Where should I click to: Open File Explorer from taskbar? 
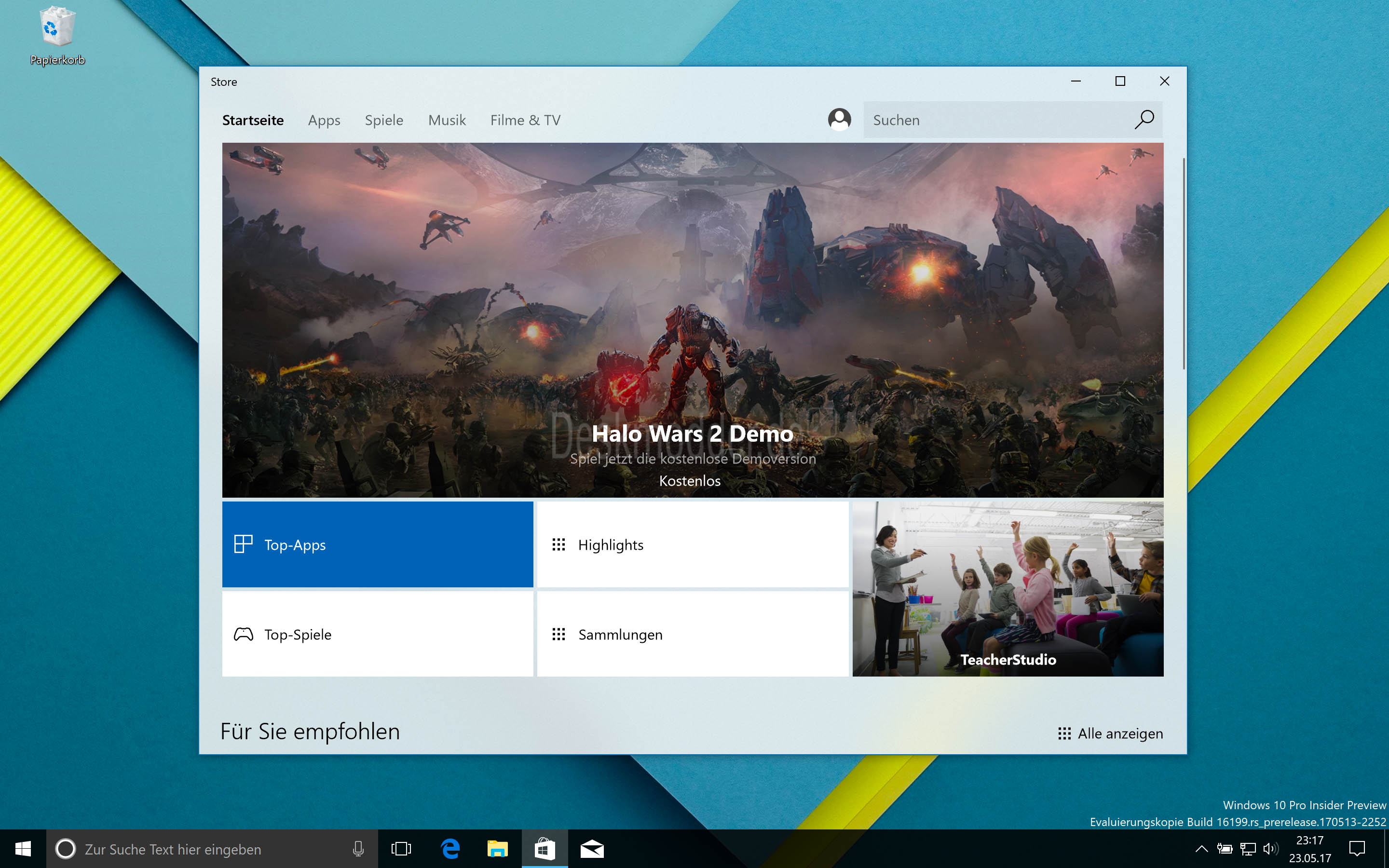pos(497,849)
